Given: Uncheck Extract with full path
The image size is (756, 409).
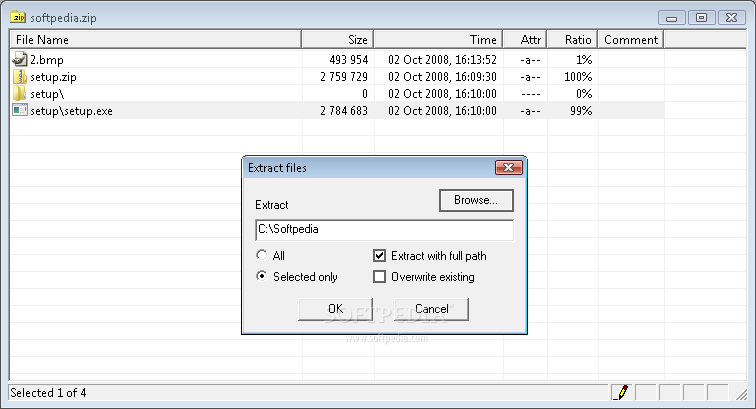Looking at the screenshot, I should tap(379, 256).
